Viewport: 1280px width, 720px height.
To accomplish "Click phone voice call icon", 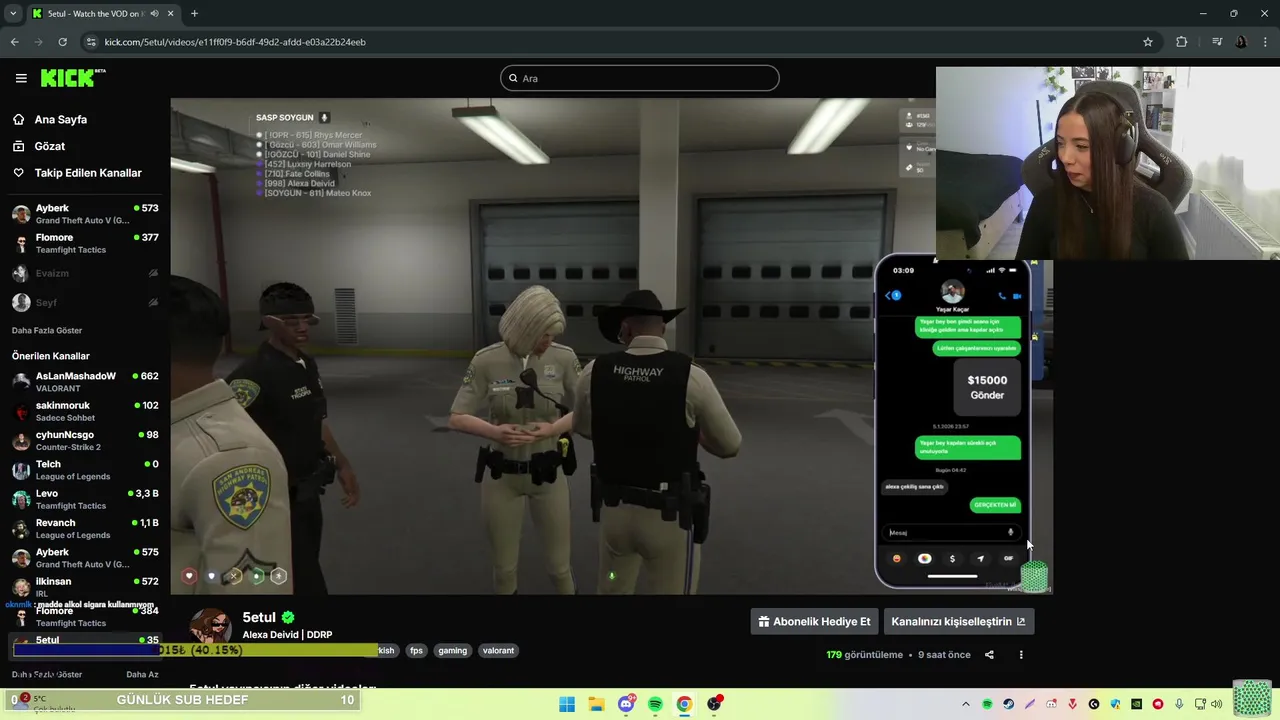I will tap(1002, 296).
